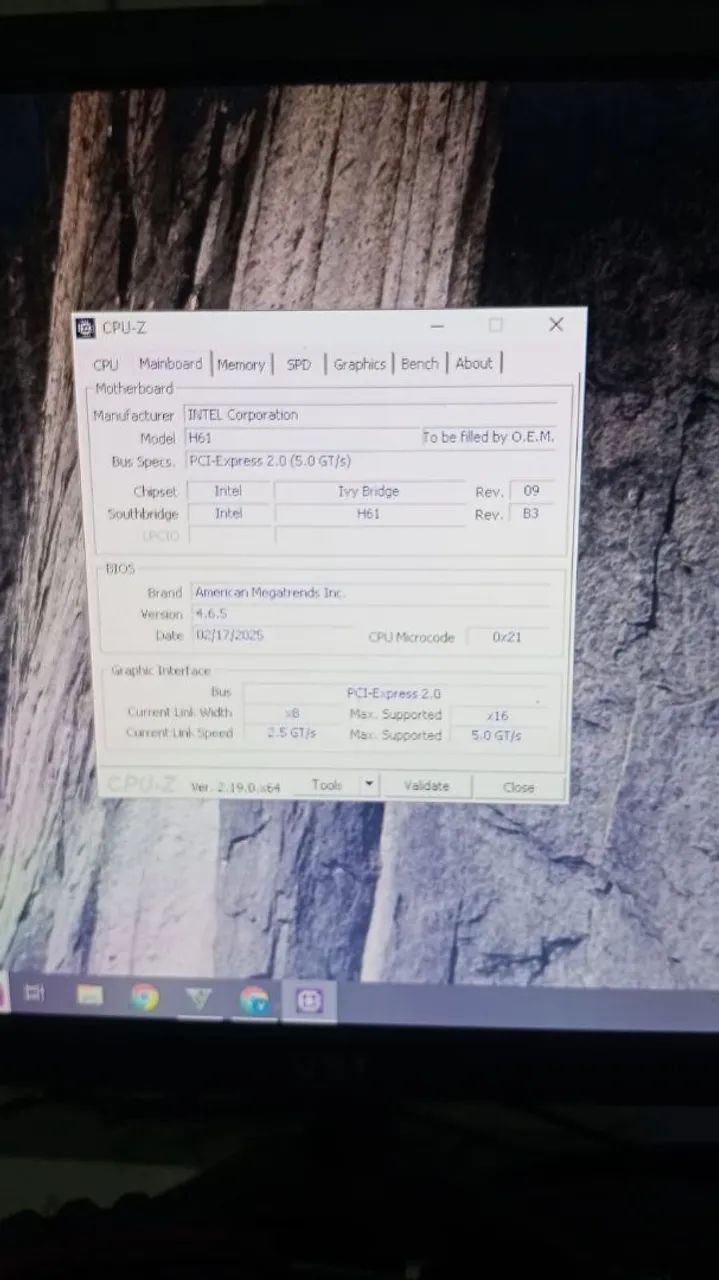The image size is (719, 1280).
Task: Launch Google Chrome from the taskbar
Action: coord(145,997)
